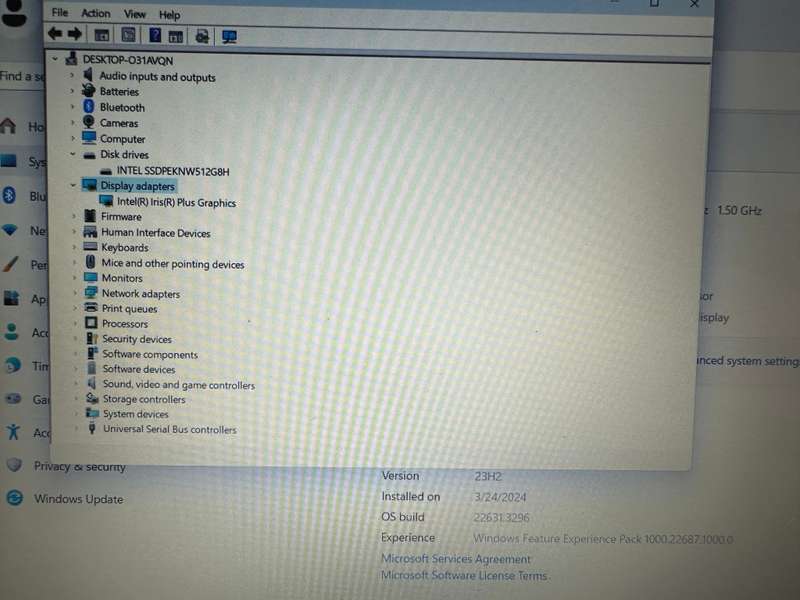800x600 pixels.
Task: Open the File menu
Action: [60, 12]
